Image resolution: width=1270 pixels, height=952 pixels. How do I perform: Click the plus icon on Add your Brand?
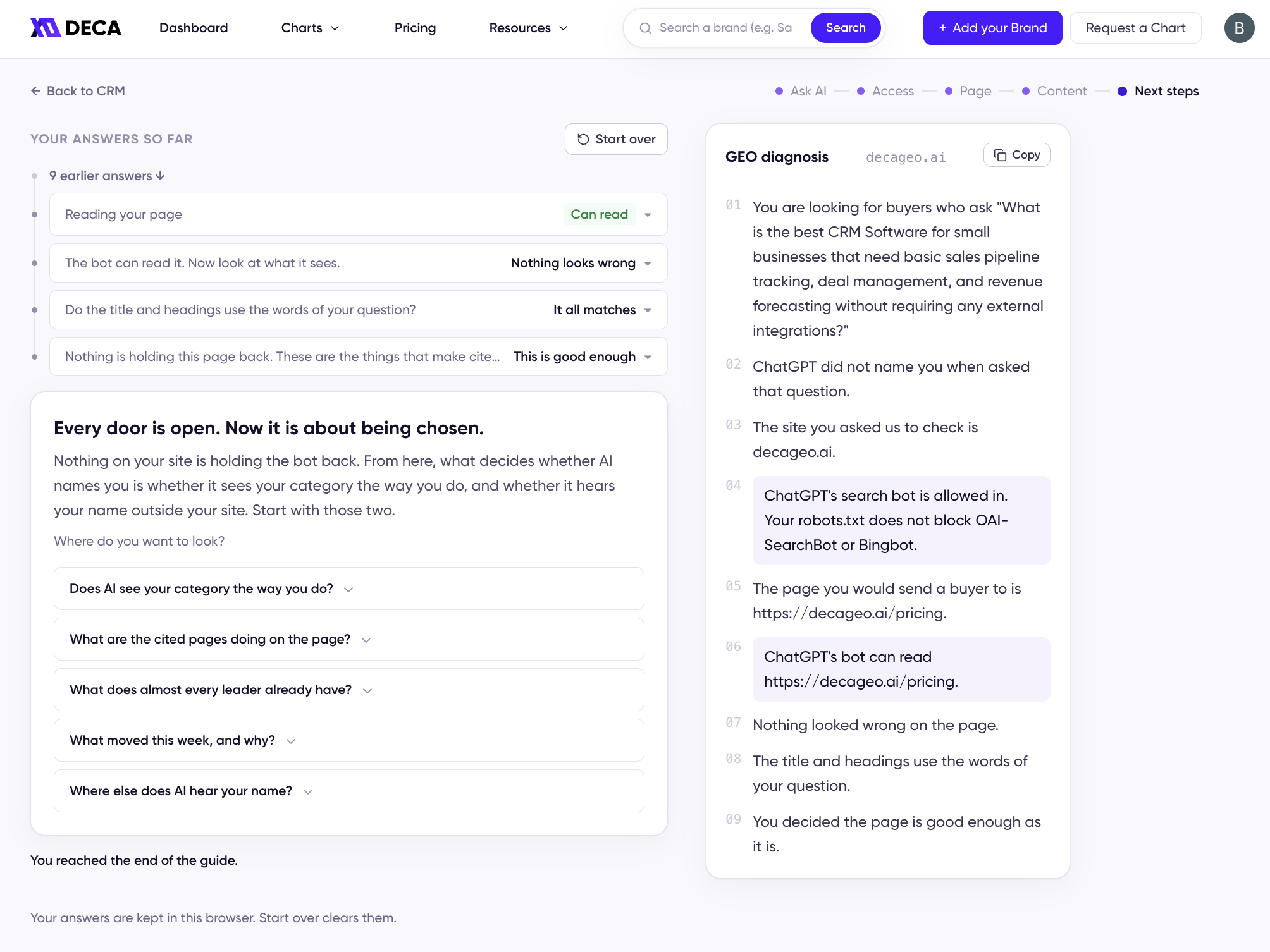942,28
